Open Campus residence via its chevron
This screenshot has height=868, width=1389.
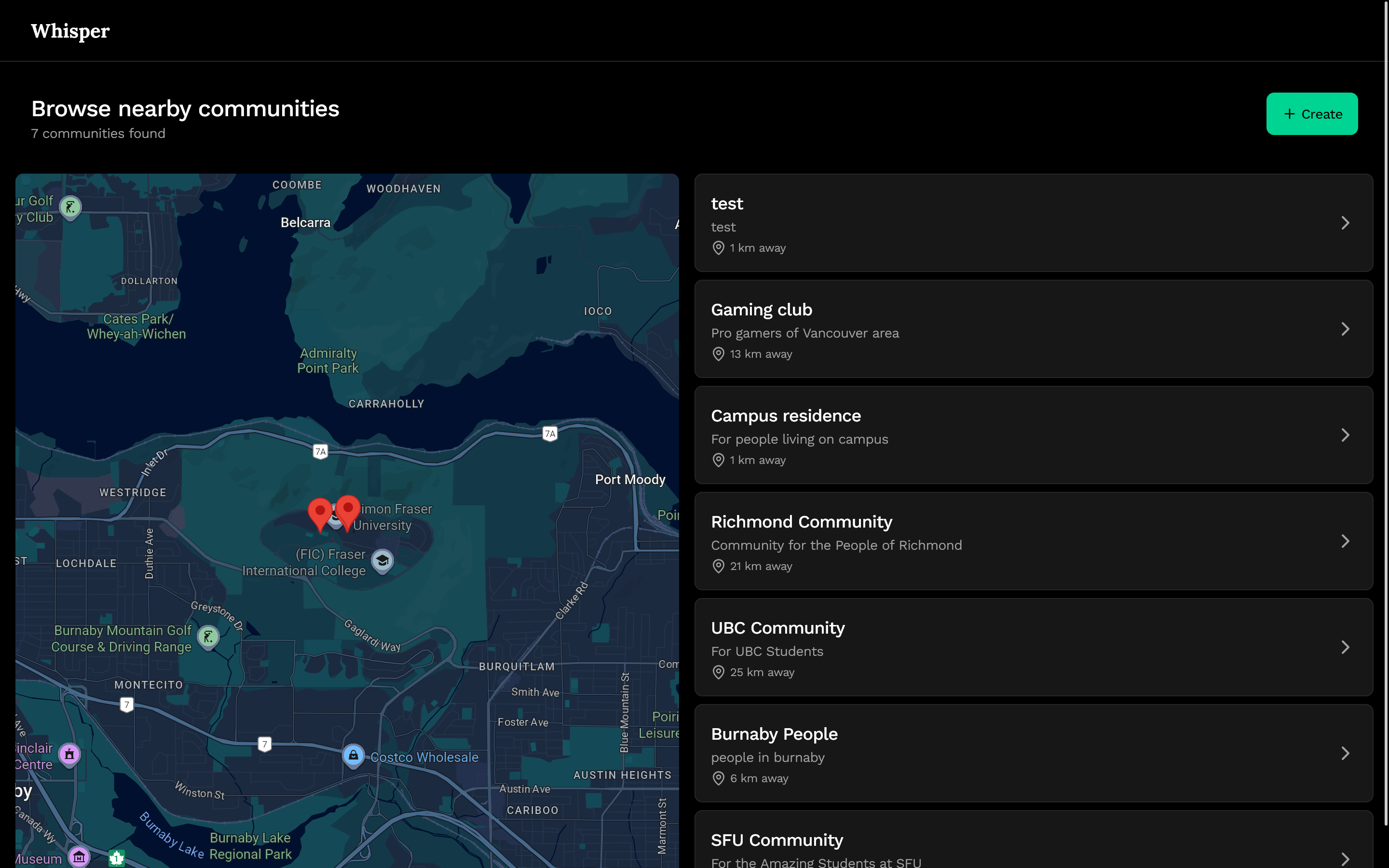pyautogui.click(x=1345, y=435)
